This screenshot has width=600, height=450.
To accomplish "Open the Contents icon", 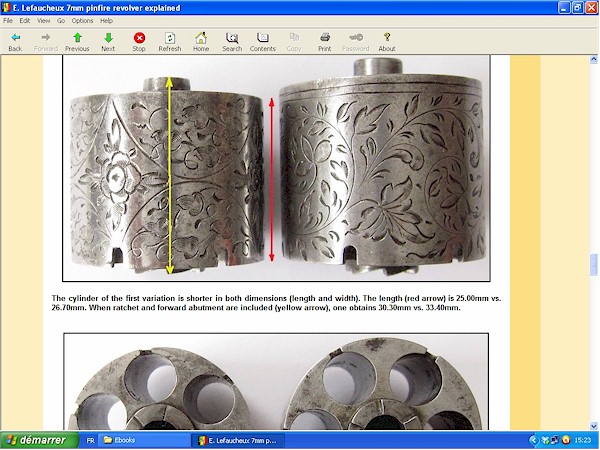I will [x=263, y=38].
